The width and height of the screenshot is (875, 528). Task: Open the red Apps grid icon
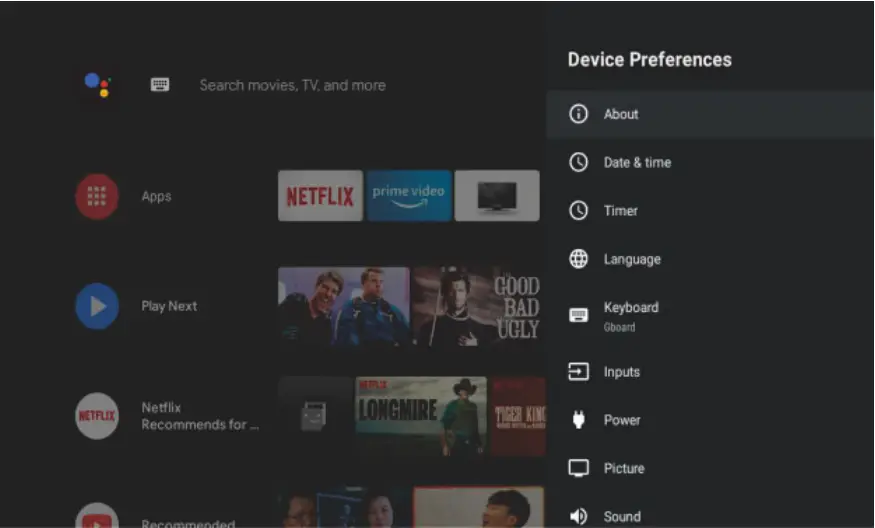(x=97, y=196)
